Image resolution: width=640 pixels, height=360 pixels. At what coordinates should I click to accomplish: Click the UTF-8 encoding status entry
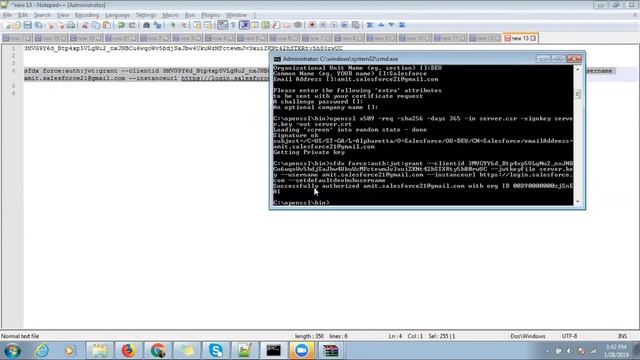[569, 336]
